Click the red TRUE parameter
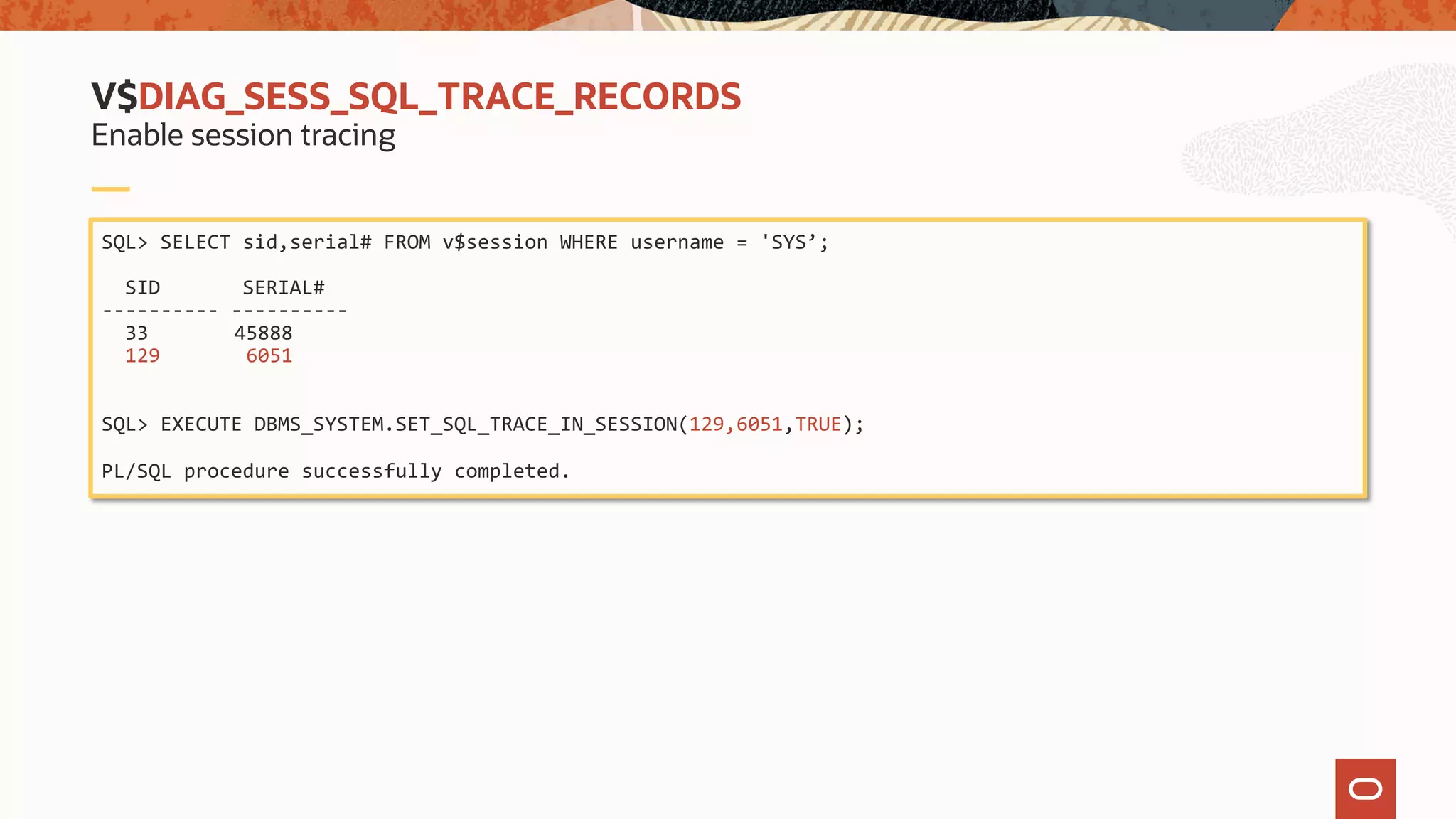The height and width of the screenshot is (819, 1456). [x=818, y=424]
